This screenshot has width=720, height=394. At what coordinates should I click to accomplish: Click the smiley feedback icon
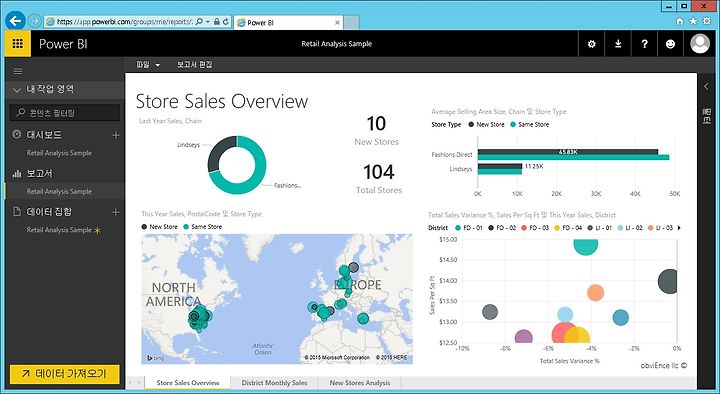click(x=670, y=44)
